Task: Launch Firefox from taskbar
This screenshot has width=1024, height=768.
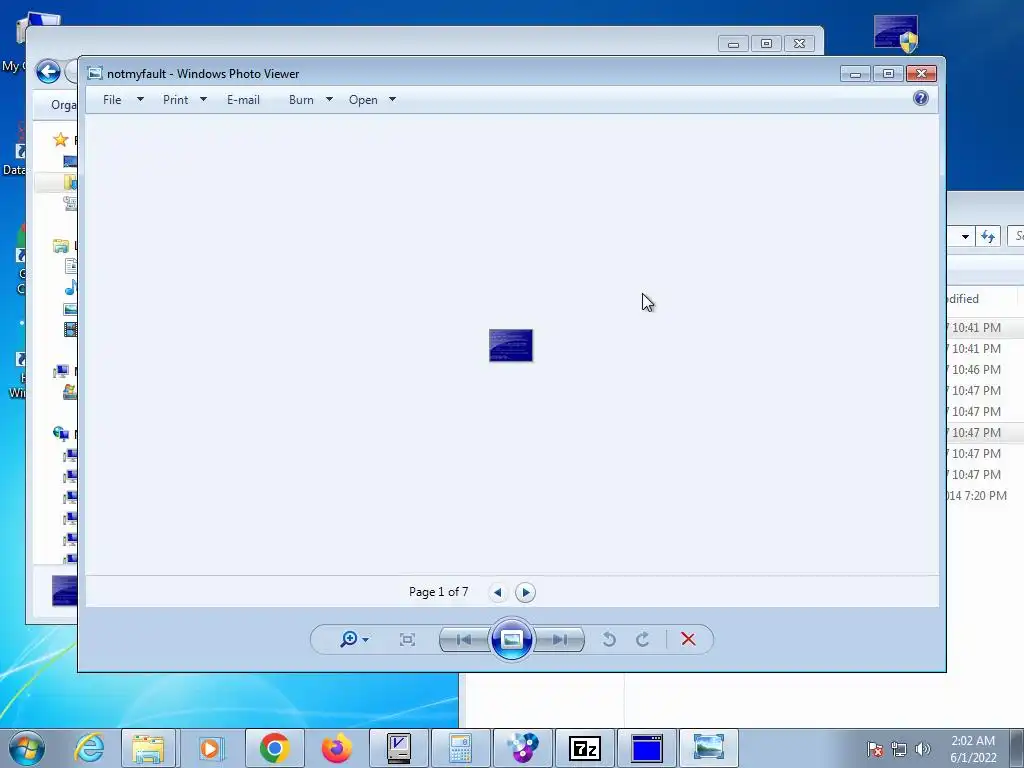Action: coord(336,748)
